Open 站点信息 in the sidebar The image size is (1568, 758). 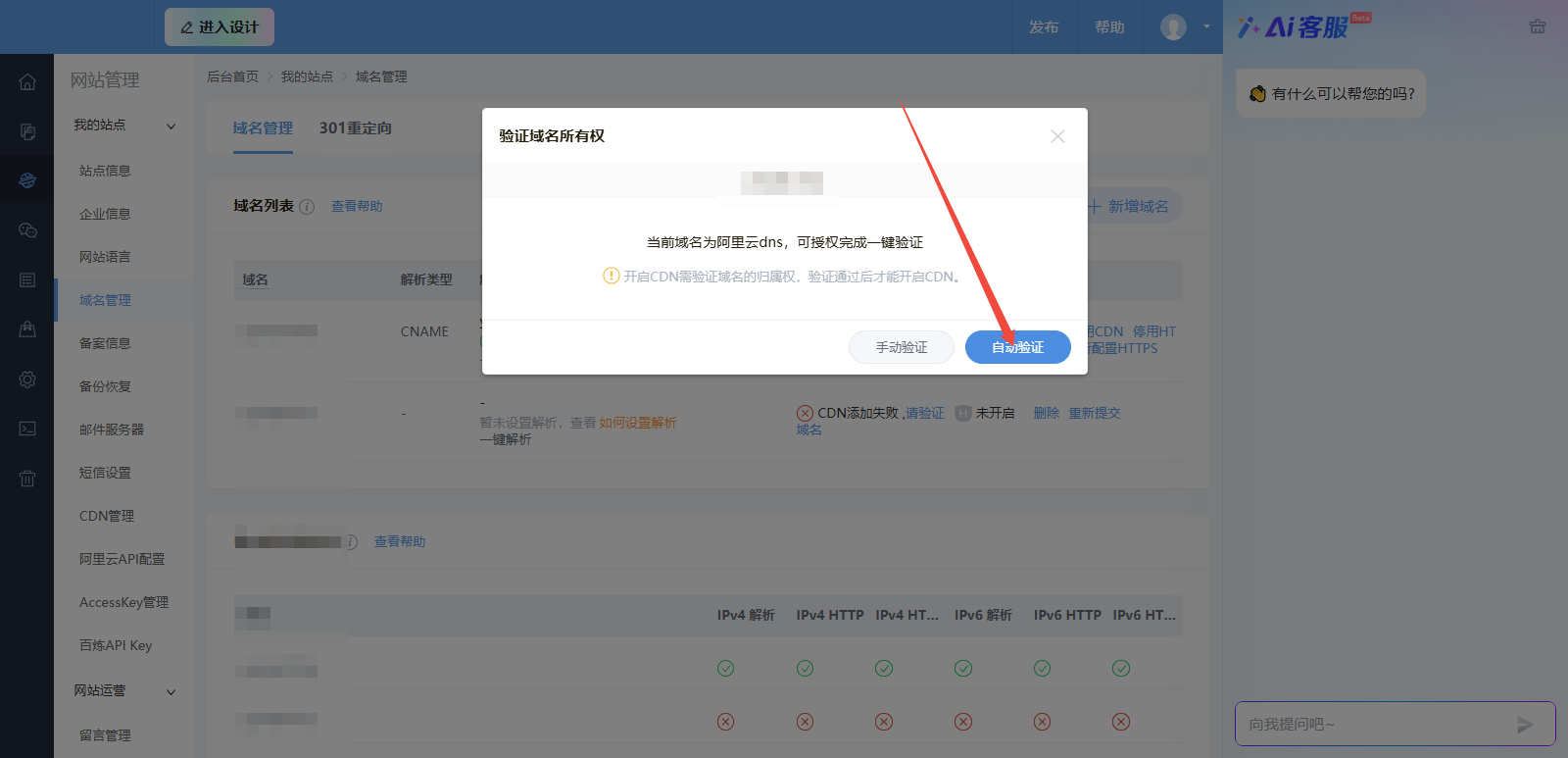click(105, 171)
